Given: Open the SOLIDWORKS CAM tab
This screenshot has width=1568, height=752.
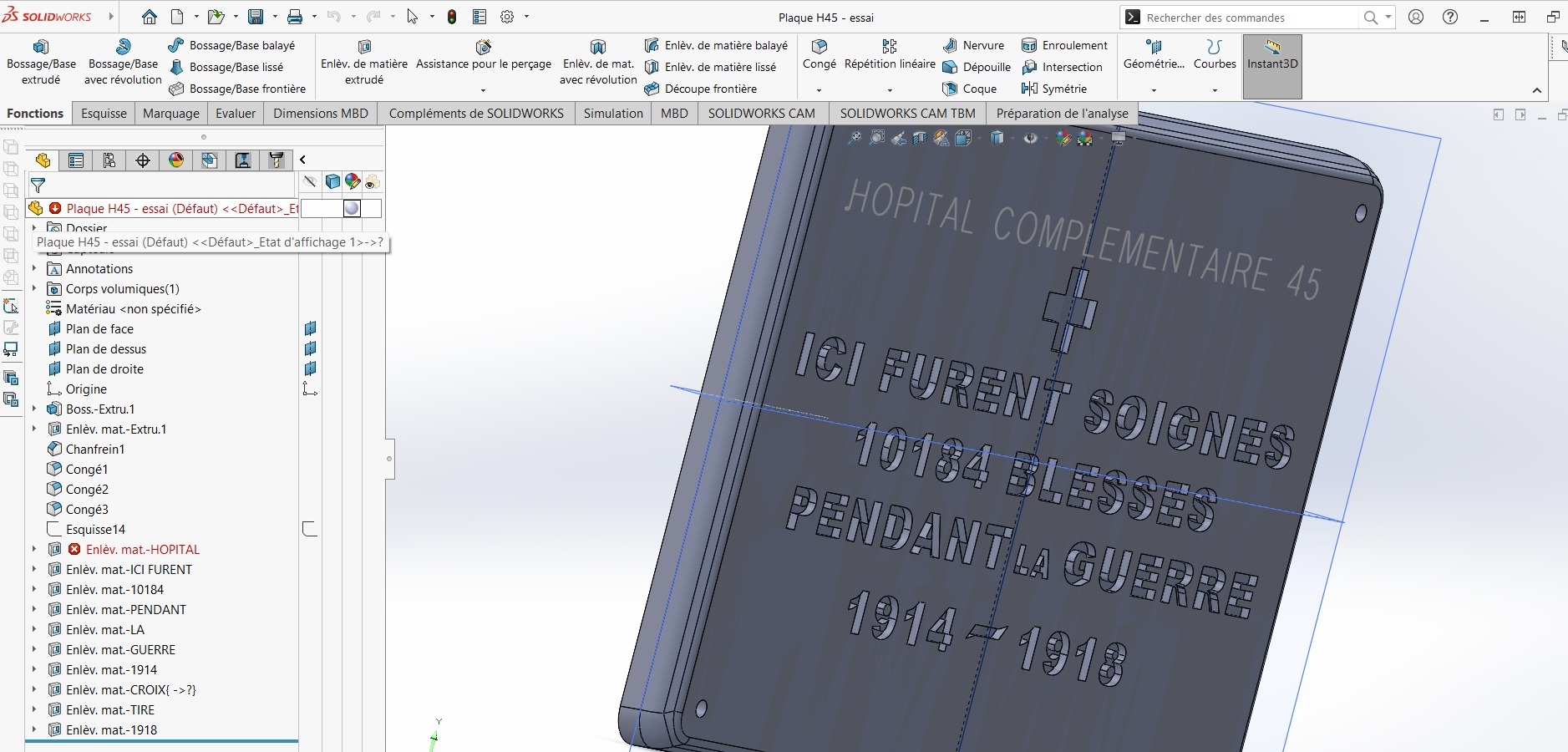Looking at the screenshot, I should point(761,114).
